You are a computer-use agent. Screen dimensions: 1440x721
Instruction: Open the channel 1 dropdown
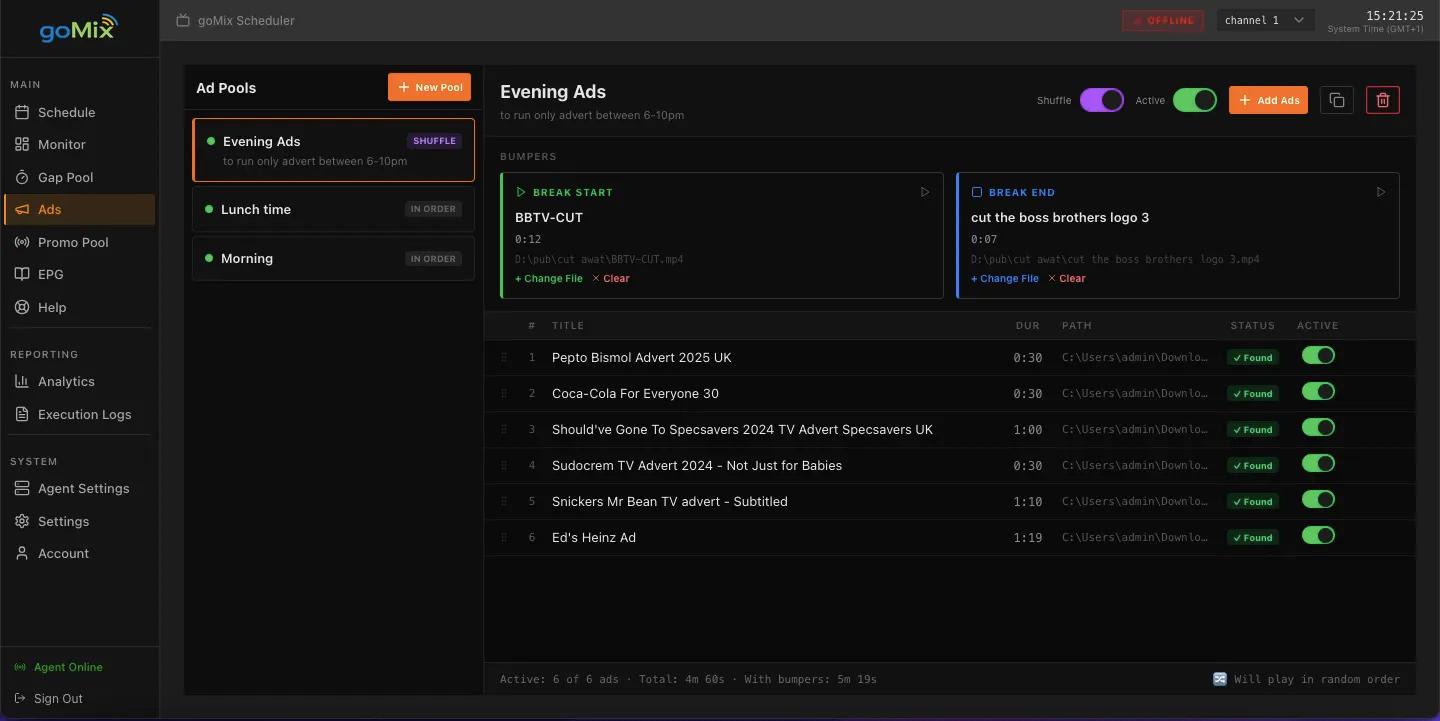click(x=1265, y=20)
